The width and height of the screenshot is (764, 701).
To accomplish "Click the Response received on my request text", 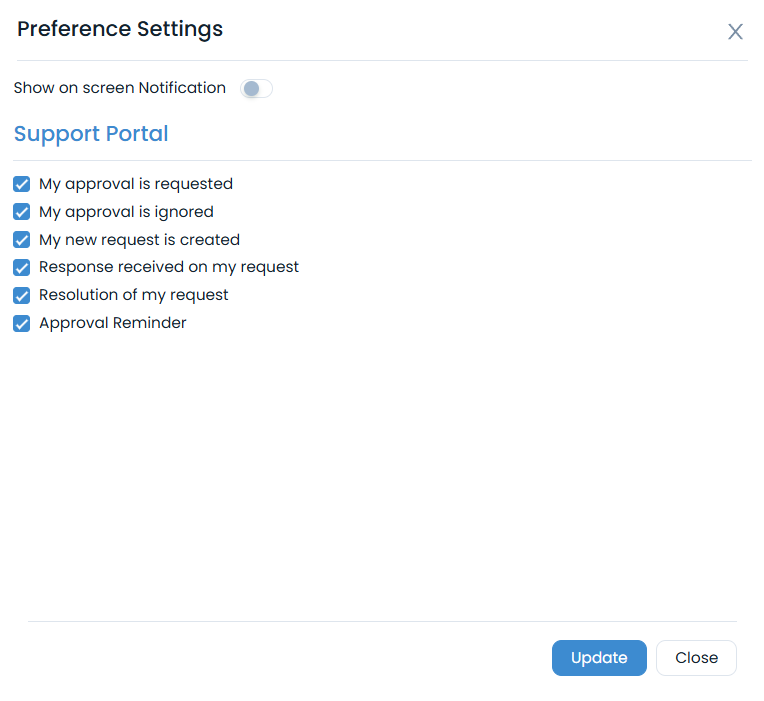I will click(169, 267).
